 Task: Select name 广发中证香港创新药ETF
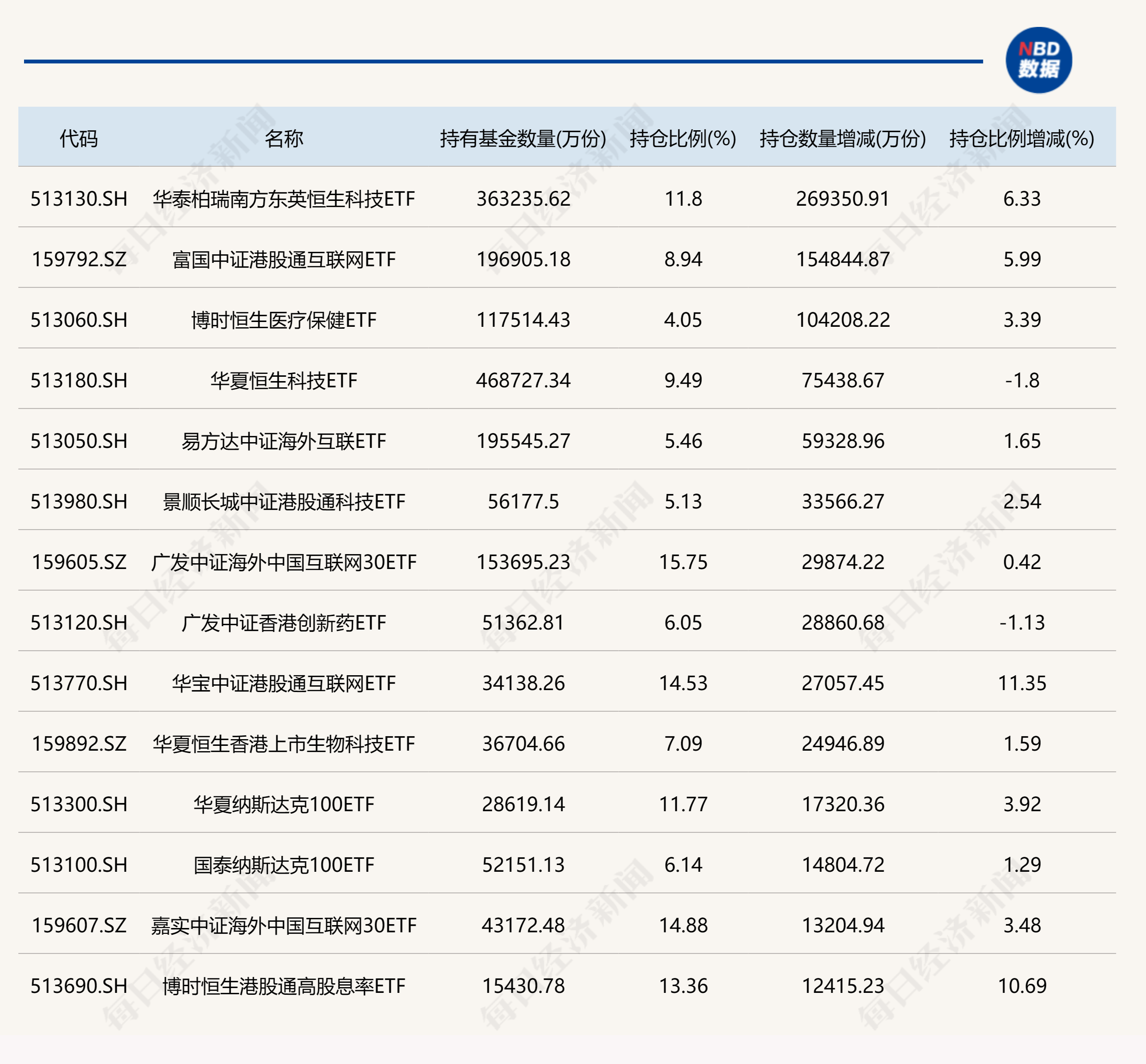click(x=284, y=623)
